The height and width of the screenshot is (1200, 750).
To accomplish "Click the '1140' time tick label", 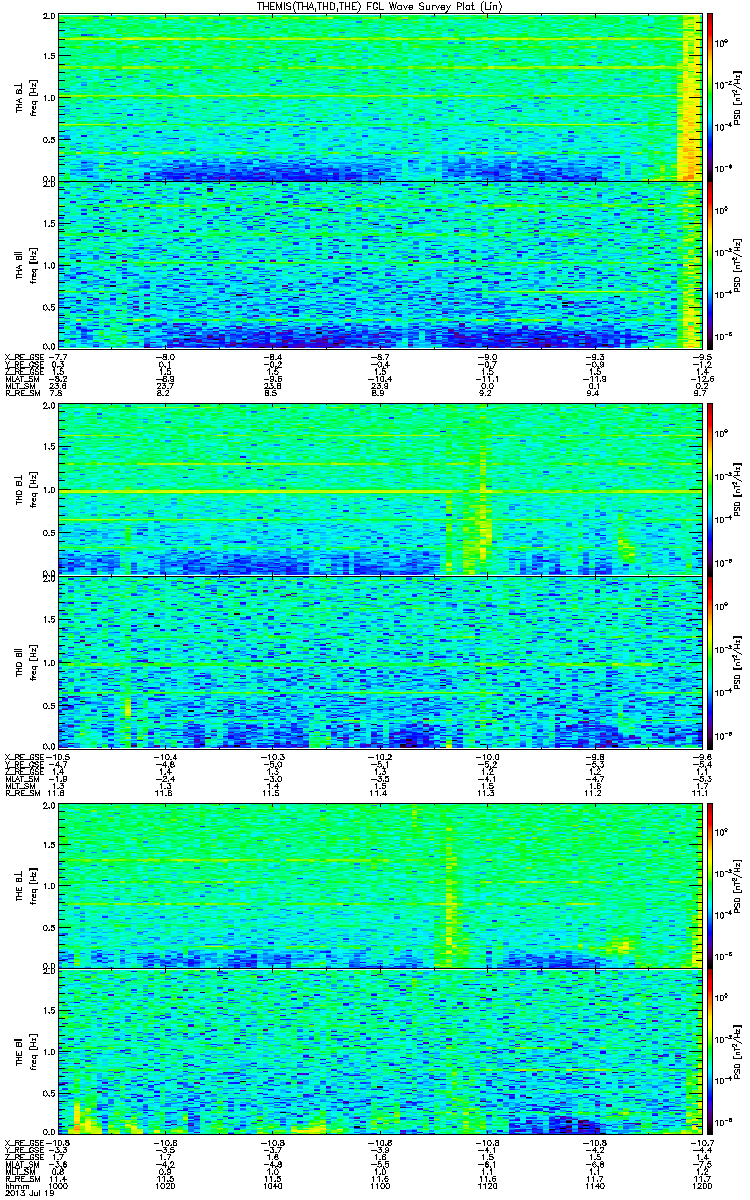I will [593, 1185].
